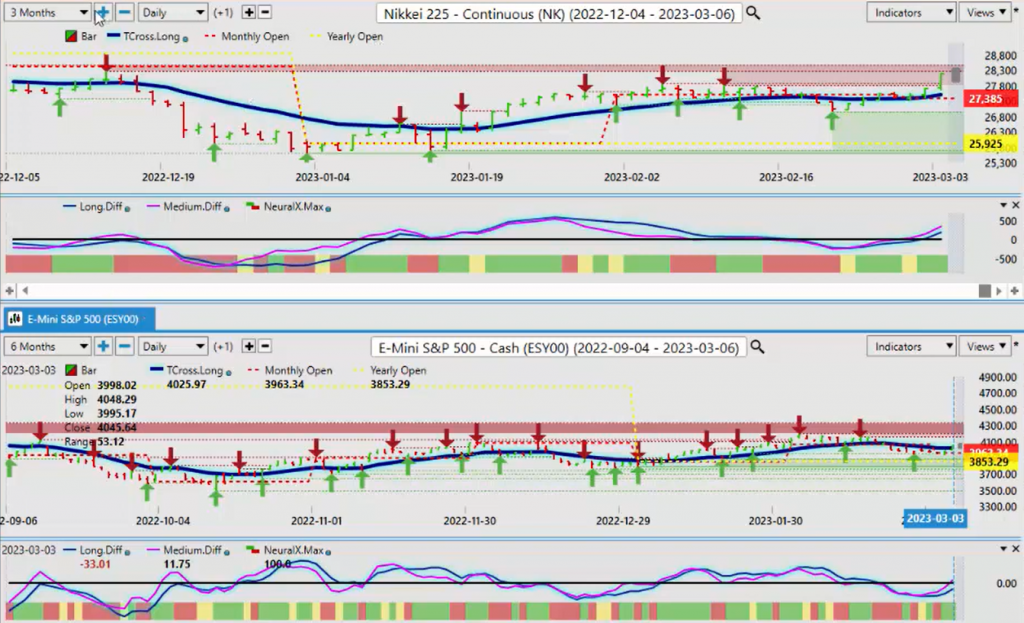1024x623 pixels.
Task: Open the Indicators dropdown on the Nikkei chart
Action: 911,12
